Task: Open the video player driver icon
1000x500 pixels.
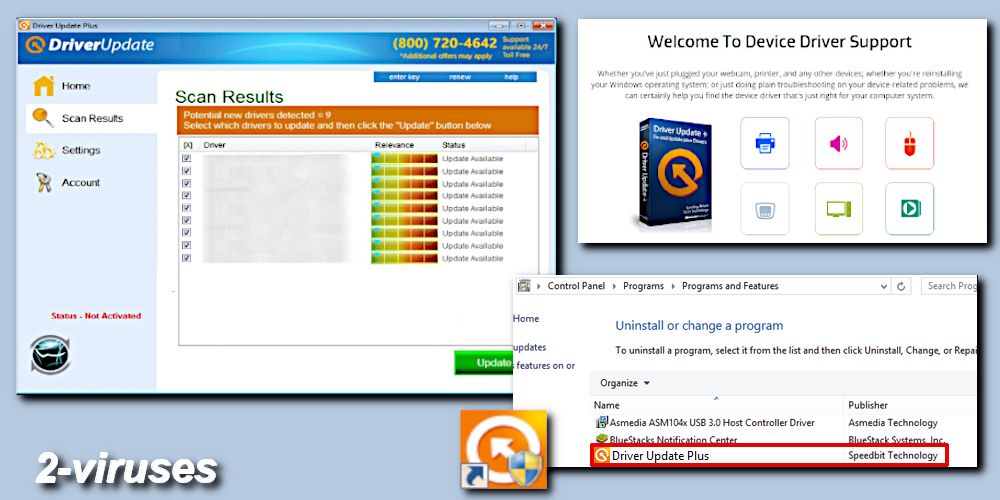Action: pyautogui.click(x=909, y=208)
